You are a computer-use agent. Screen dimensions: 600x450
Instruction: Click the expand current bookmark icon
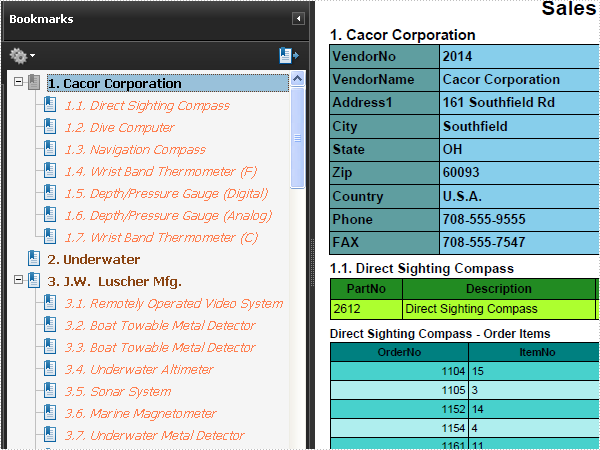289,55
